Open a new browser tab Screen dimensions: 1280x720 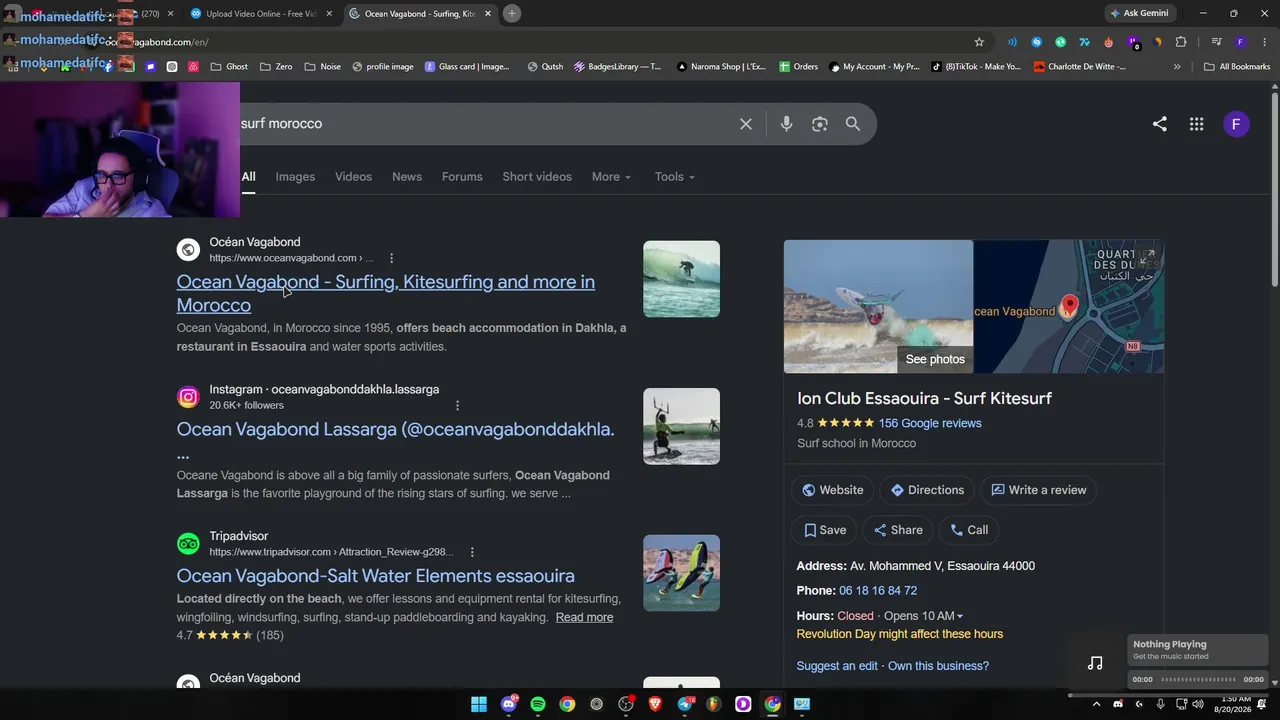(511, 13)
